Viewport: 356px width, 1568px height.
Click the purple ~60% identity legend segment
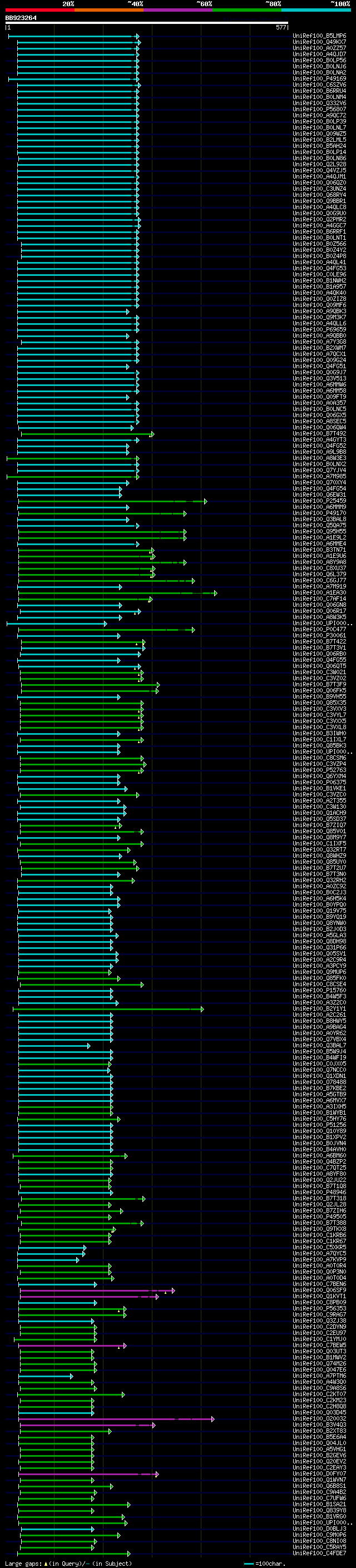click(x=177, y=11)
